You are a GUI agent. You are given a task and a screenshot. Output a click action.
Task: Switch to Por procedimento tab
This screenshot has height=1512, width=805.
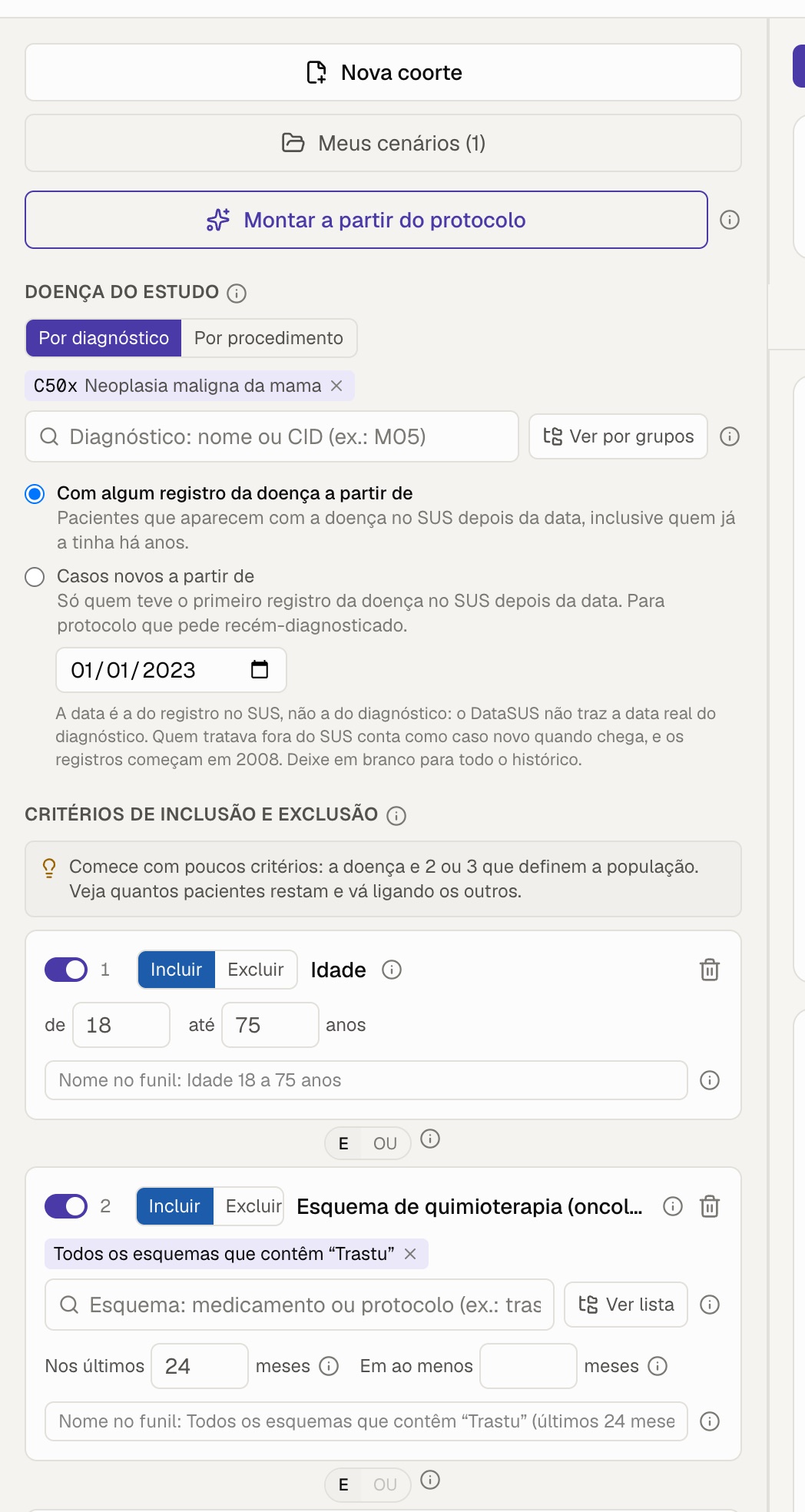coord(269,338)
